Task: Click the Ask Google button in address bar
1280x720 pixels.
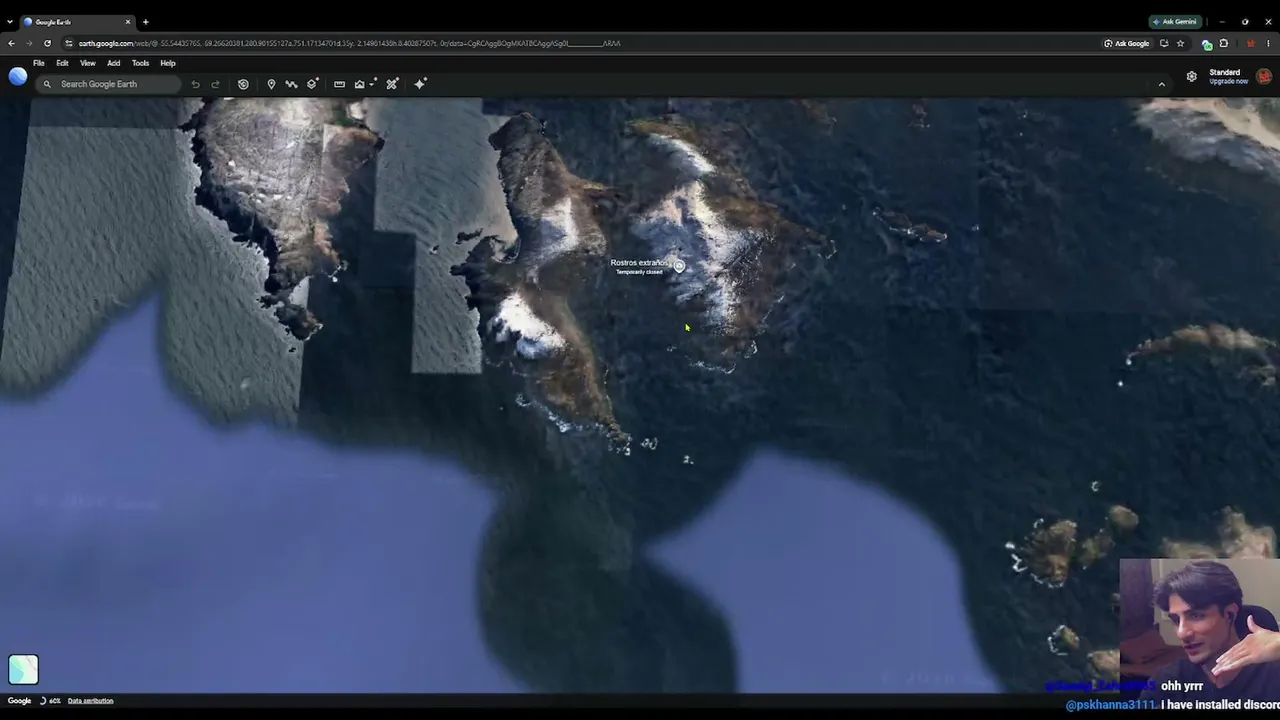Action: tap(1127, 43)
